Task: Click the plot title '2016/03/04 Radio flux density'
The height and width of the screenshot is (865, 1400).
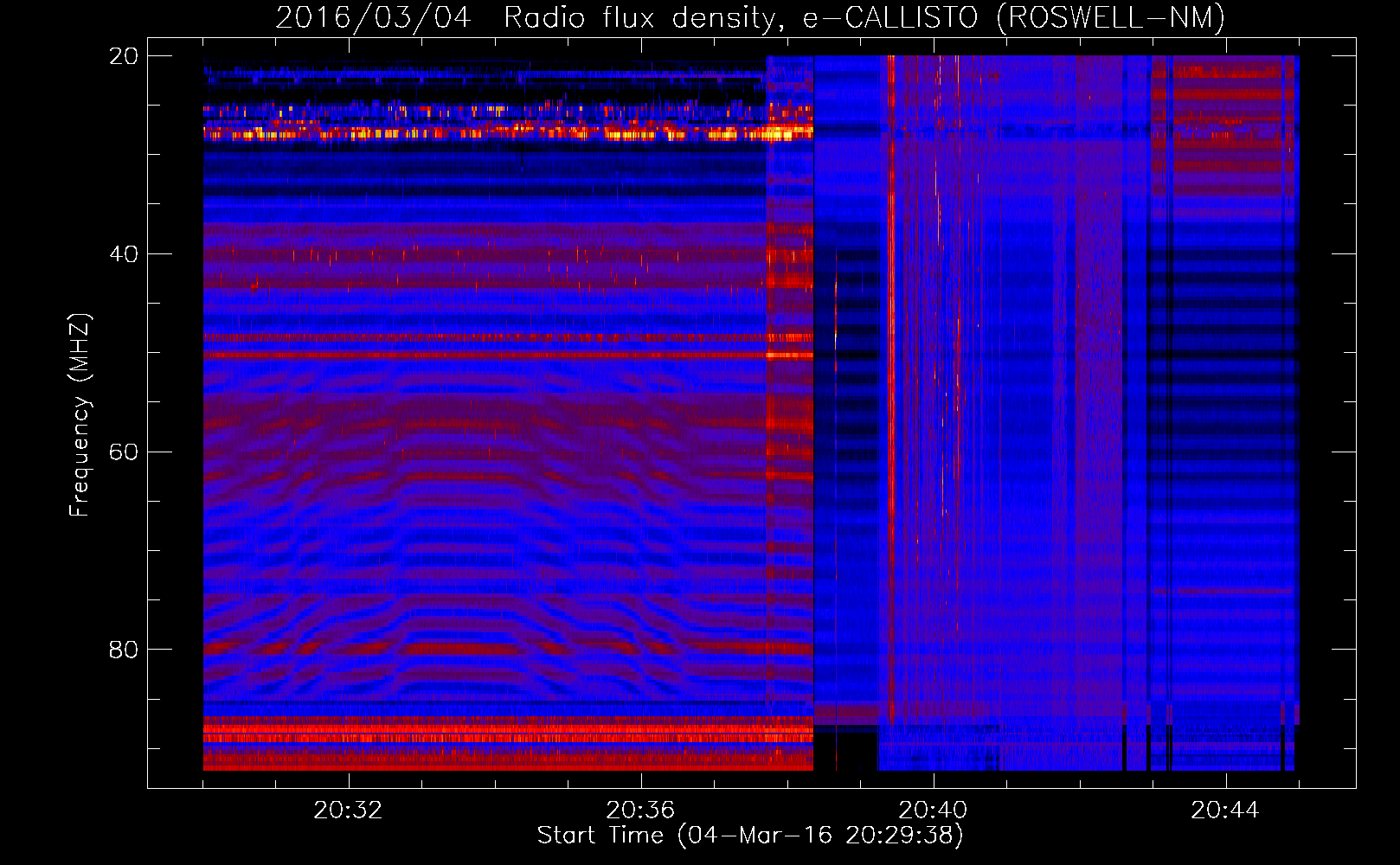Action: coord(750,17)
